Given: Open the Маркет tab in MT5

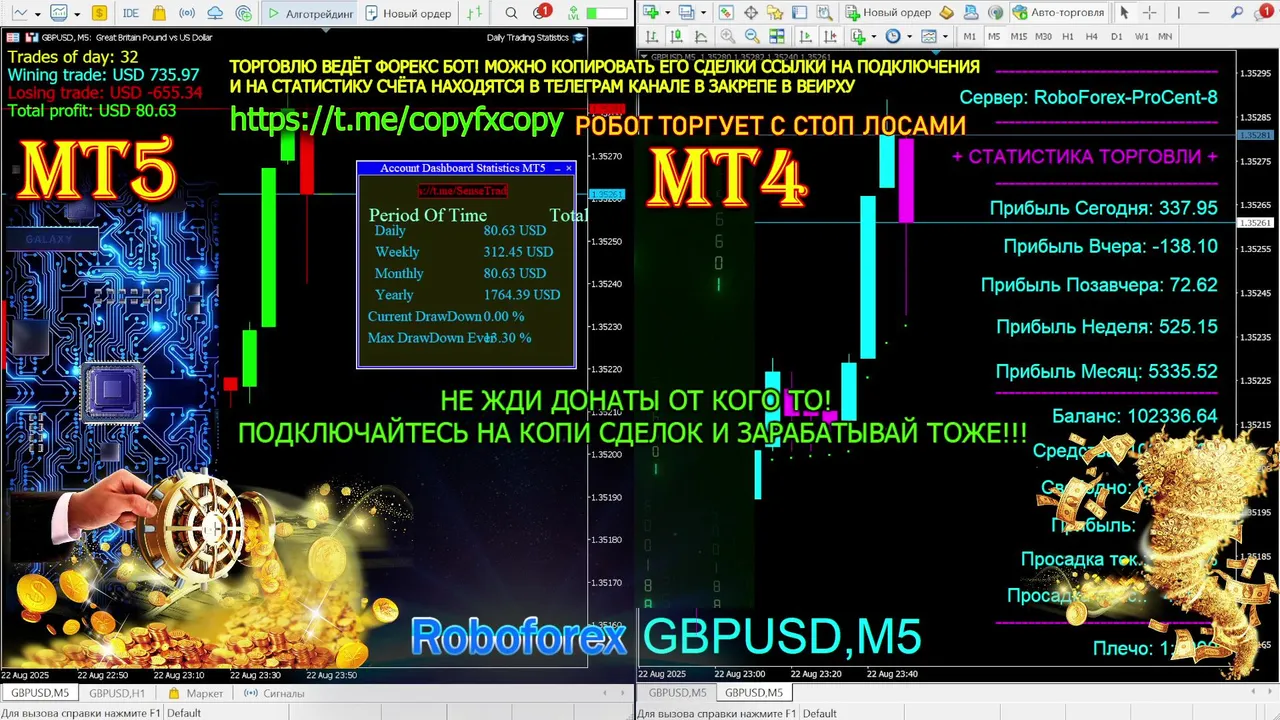Looking at the screenshot, I should [x=196, y=693].
